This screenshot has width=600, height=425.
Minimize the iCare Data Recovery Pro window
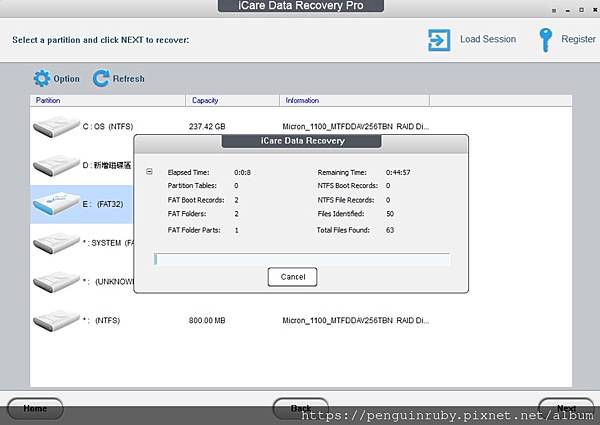click(568, 10)
